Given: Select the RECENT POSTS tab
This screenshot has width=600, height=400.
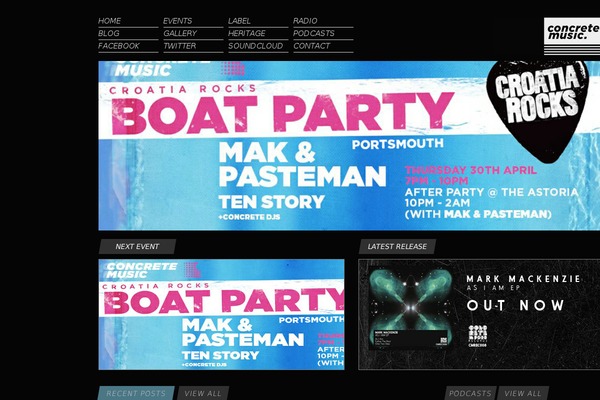Looking at the screenshot, I should point(136,393).
